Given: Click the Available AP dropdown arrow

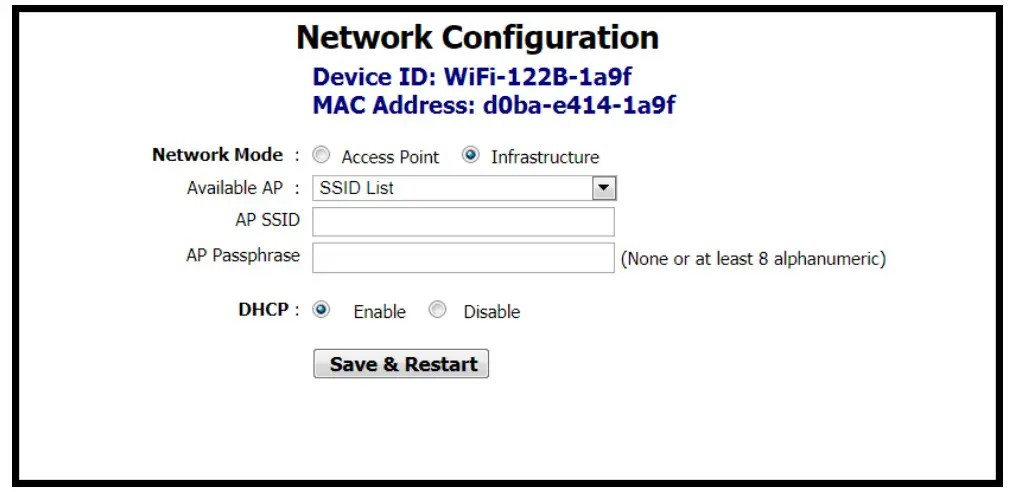Looking at the screenshot, I should point(604,188).
